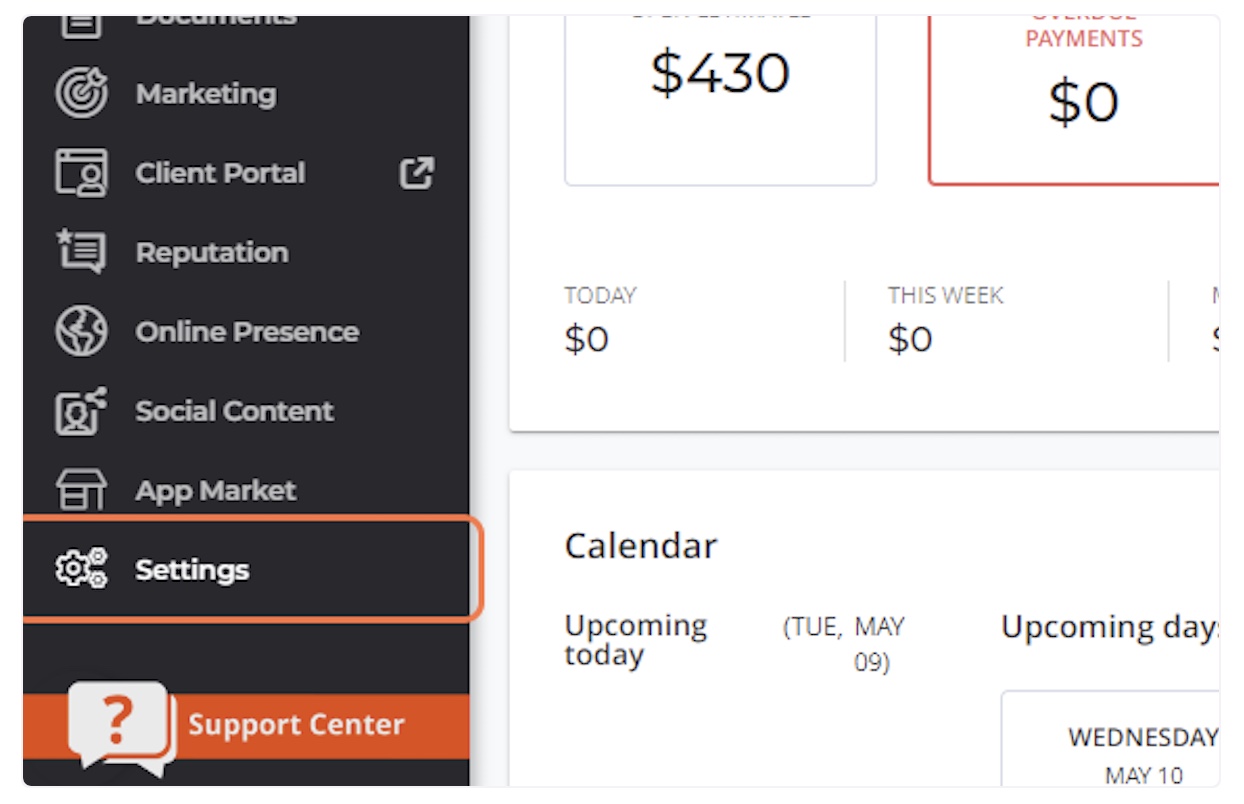
Task: Open Client Portal external link arrow
Action: (417, 173)
